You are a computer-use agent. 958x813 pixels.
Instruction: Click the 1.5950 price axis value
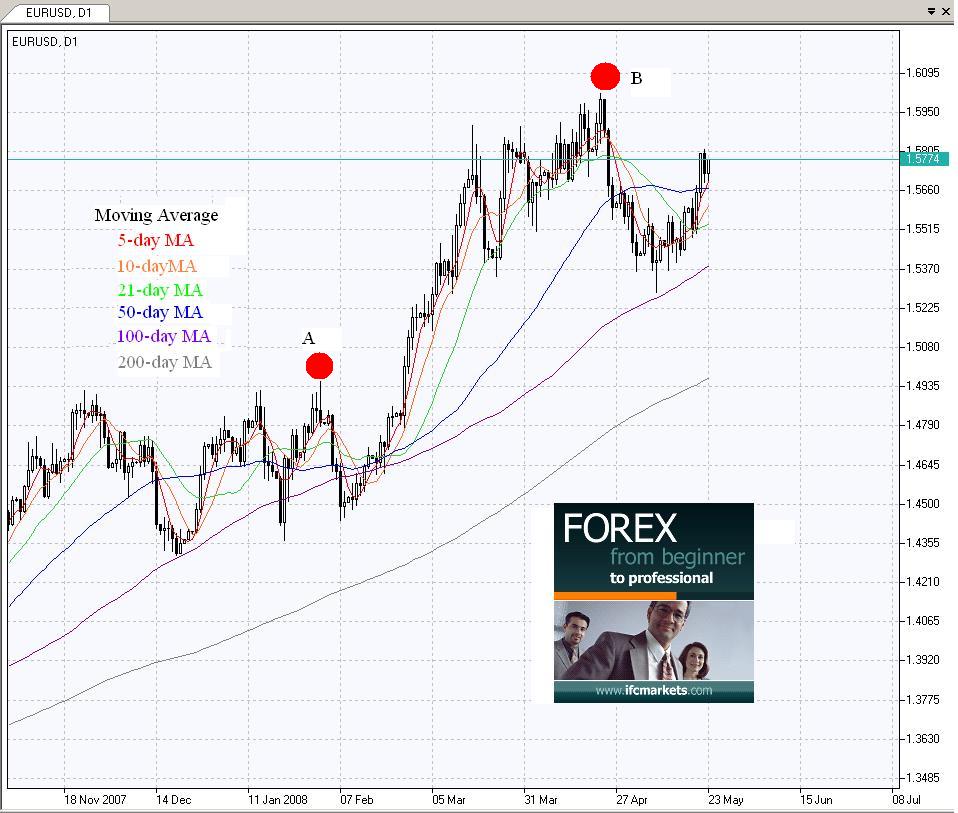pyautogui.click(x=923, y=112)
